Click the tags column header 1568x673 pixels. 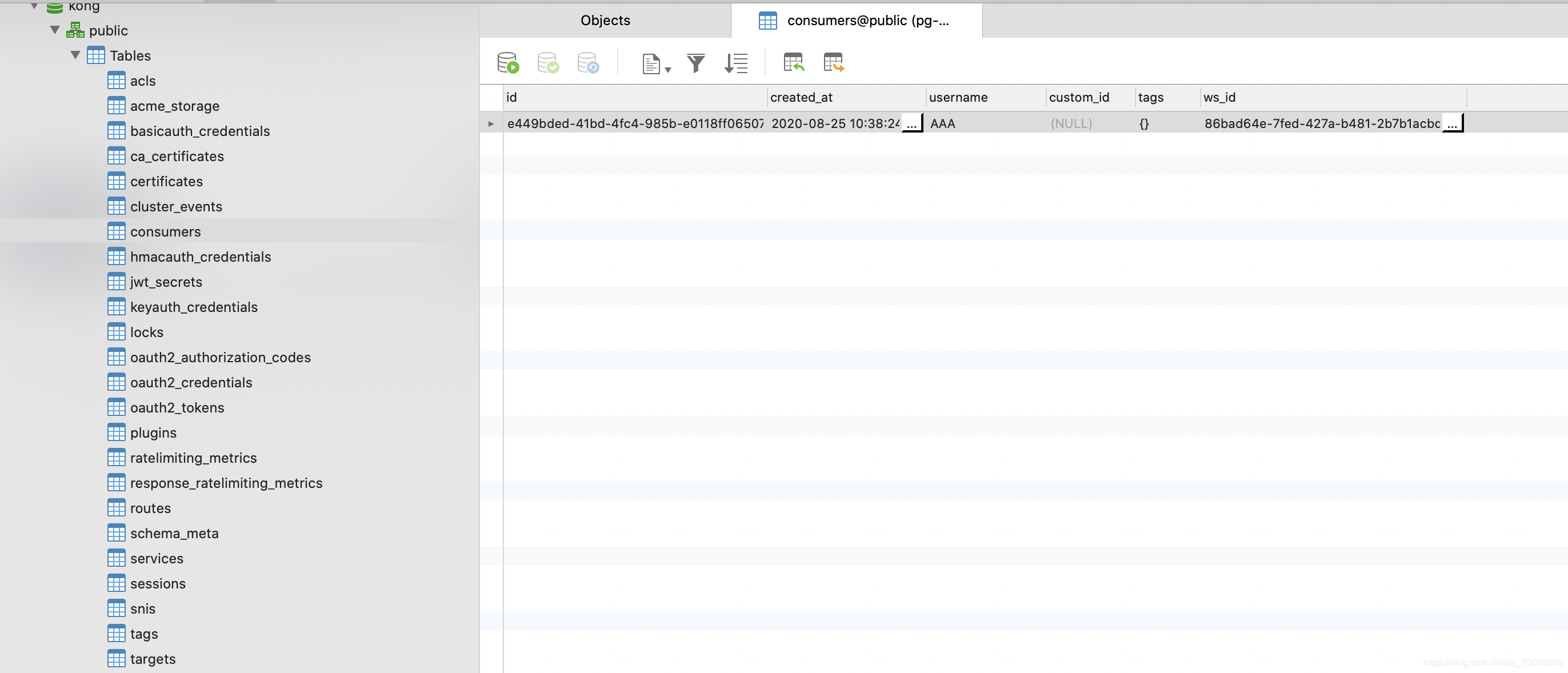click(1167, 97)
